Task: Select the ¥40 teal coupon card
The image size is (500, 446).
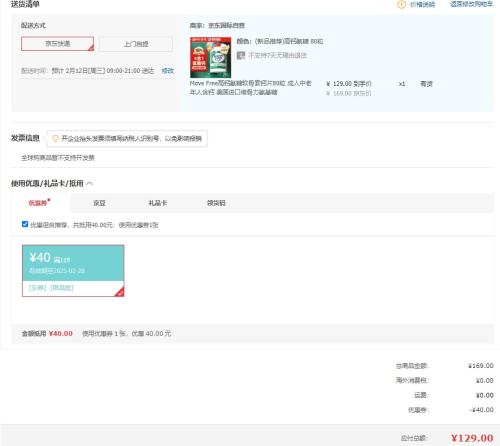Action: point(73,271)
